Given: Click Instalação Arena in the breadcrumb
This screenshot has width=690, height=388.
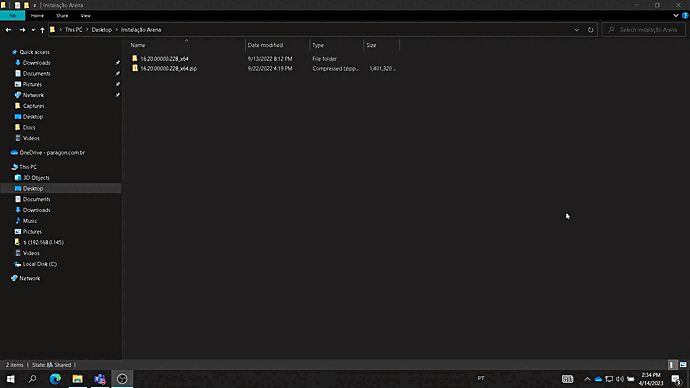Looking at the screenshot, I should pos(141,30).
